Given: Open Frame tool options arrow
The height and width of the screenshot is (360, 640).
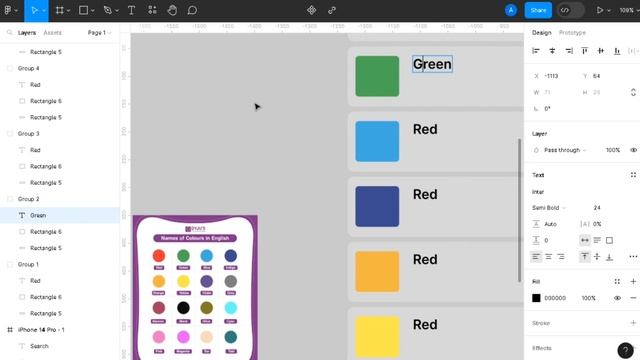Looking at the screenshot, I should pyautogui.click(x=68, y=11).
